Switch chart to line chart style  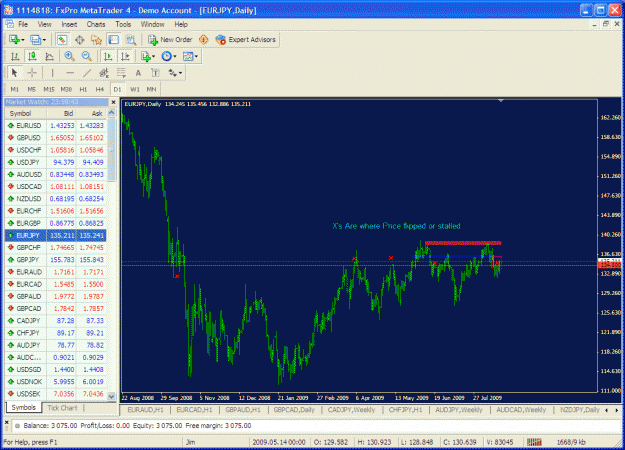point(49,56)
